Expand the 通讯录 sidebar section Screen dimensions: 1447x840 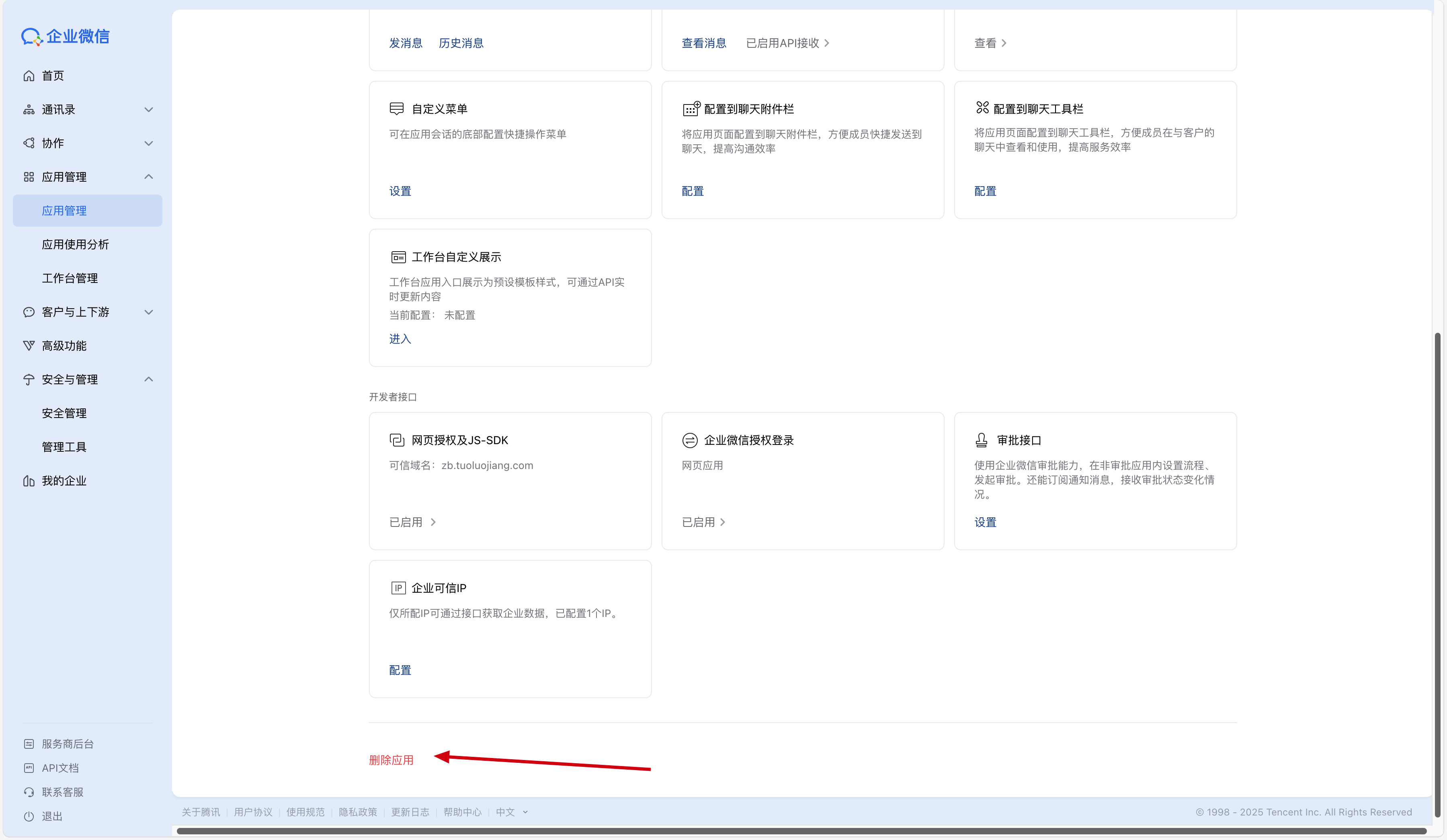[x=149, y=110]
